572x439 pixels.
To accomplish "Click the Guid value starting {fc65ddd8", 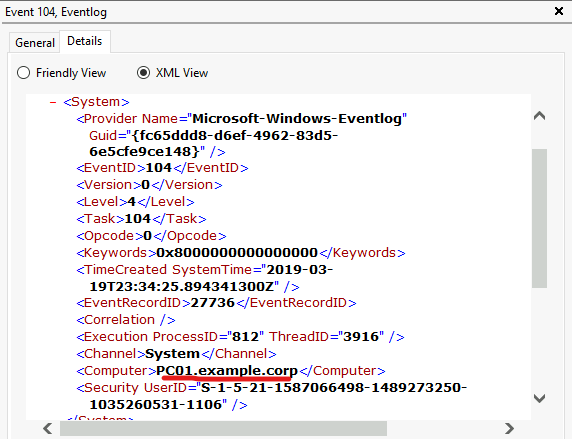I will click(214, 143).
